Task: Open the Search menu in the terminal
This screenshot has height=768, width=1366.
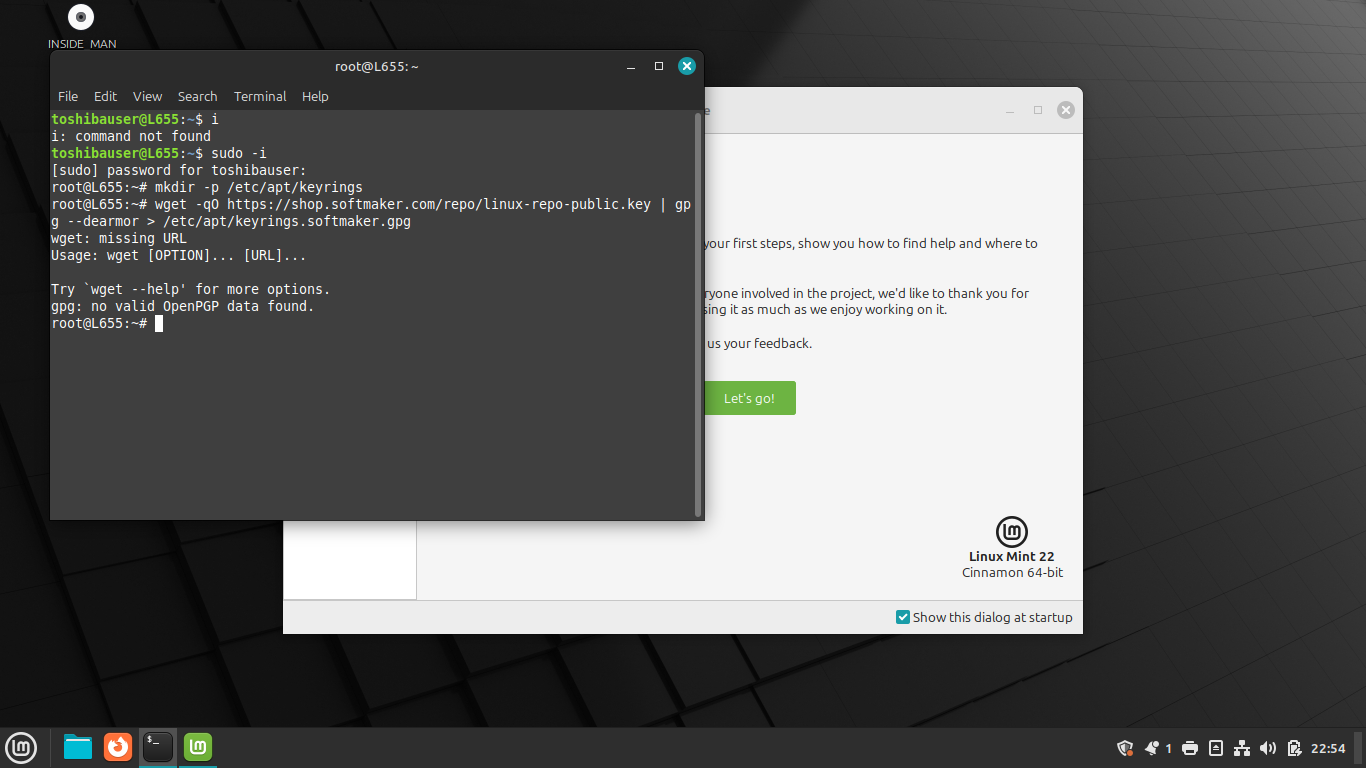Action: click(x=197, y=97)
